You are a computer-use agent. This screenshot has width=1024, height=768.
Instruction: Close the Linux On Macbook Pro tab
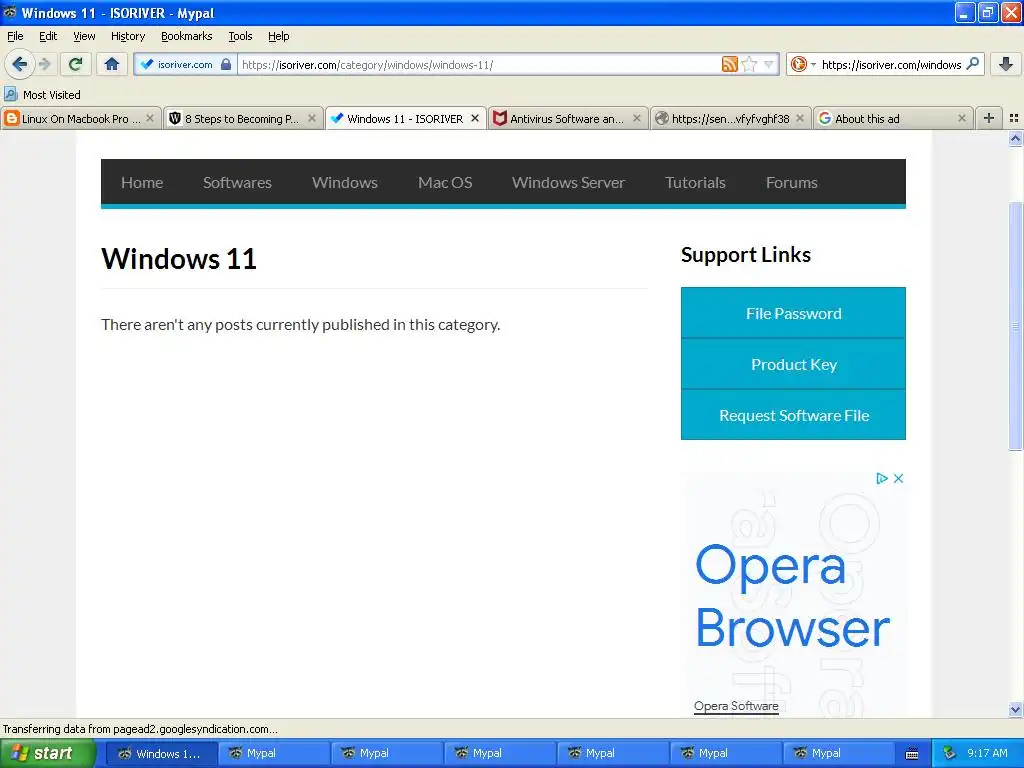[x=150, y=118]
